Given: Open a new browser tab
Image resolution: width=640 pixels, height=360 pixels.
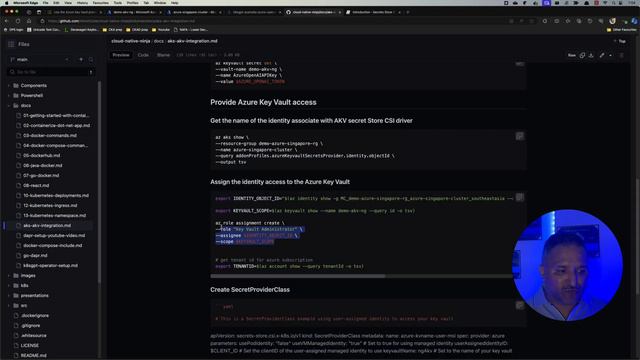Looking at the screenshot, I should (x=408, y=12).
